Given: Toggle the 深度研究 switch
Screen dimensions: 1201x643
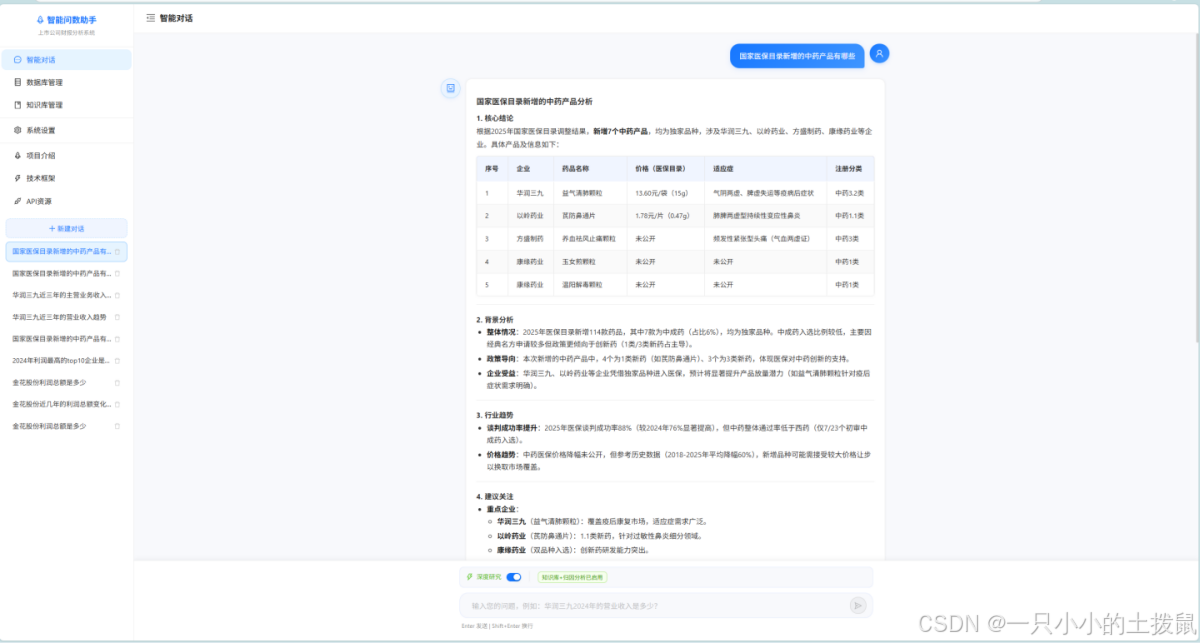Looking at the screenshot, I should (x=514, y=577).
